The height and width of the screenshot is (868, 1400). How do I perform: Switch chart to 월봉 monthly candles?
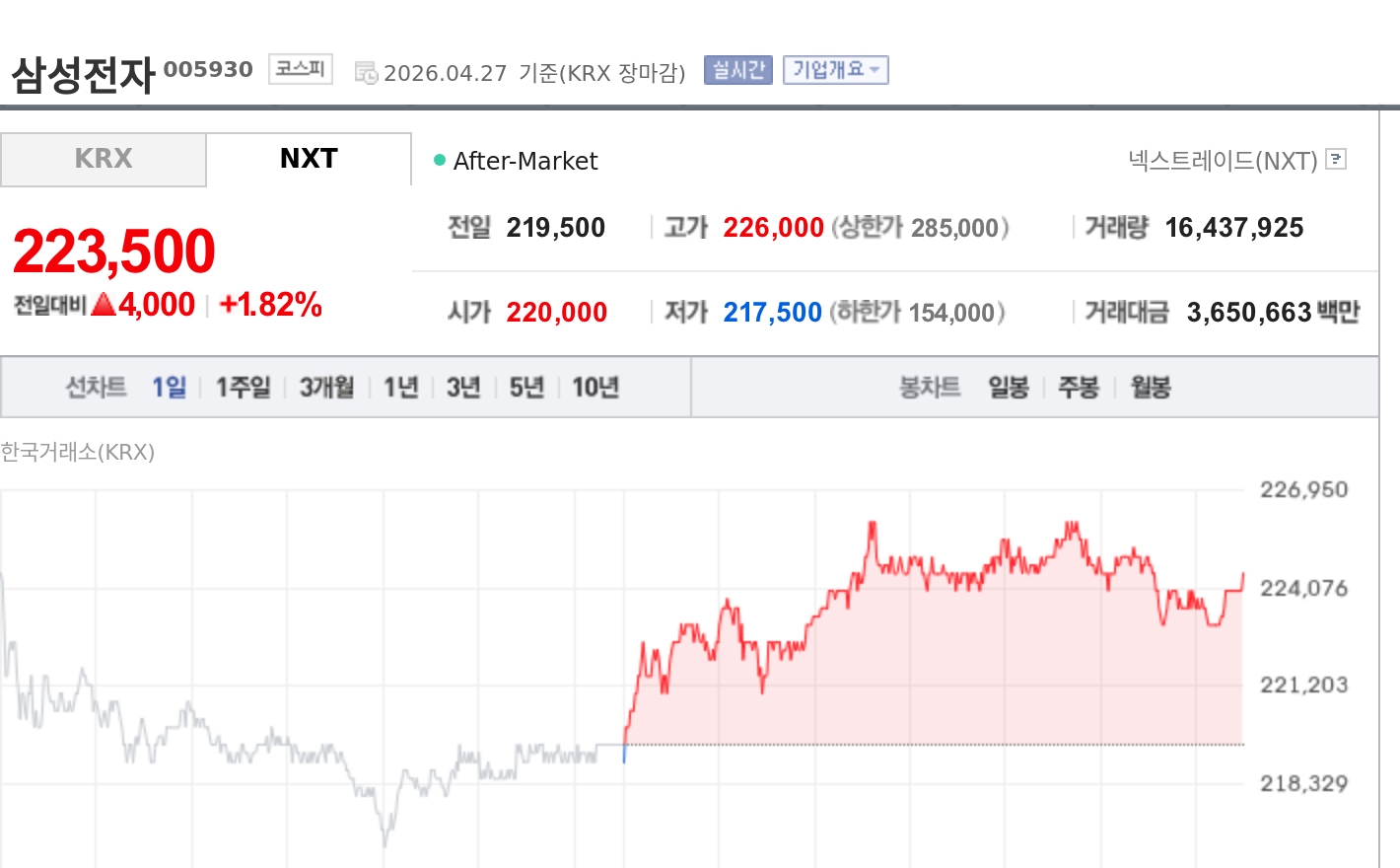pos(1150,387)
